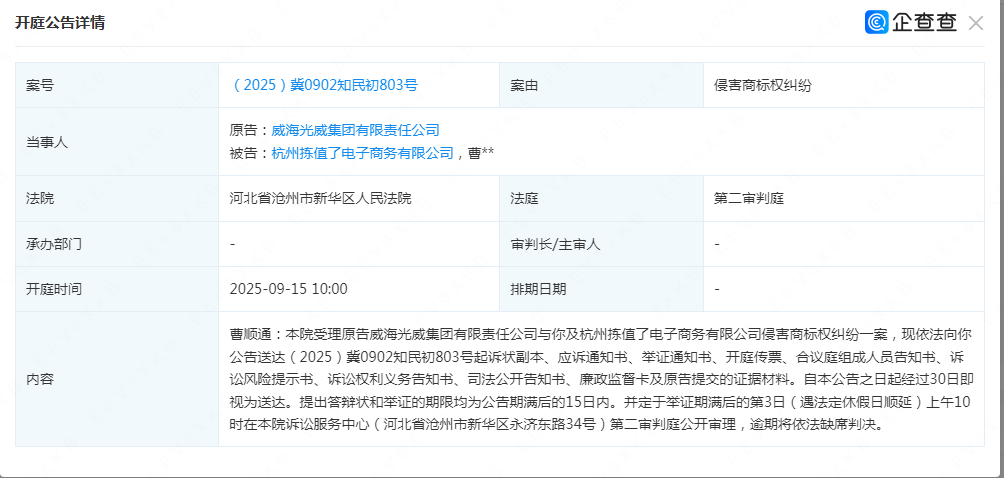Click the 被告： label text
The height and width of the screenshot is (478, 1004).
pyautogui.click(x=250, y=153)
